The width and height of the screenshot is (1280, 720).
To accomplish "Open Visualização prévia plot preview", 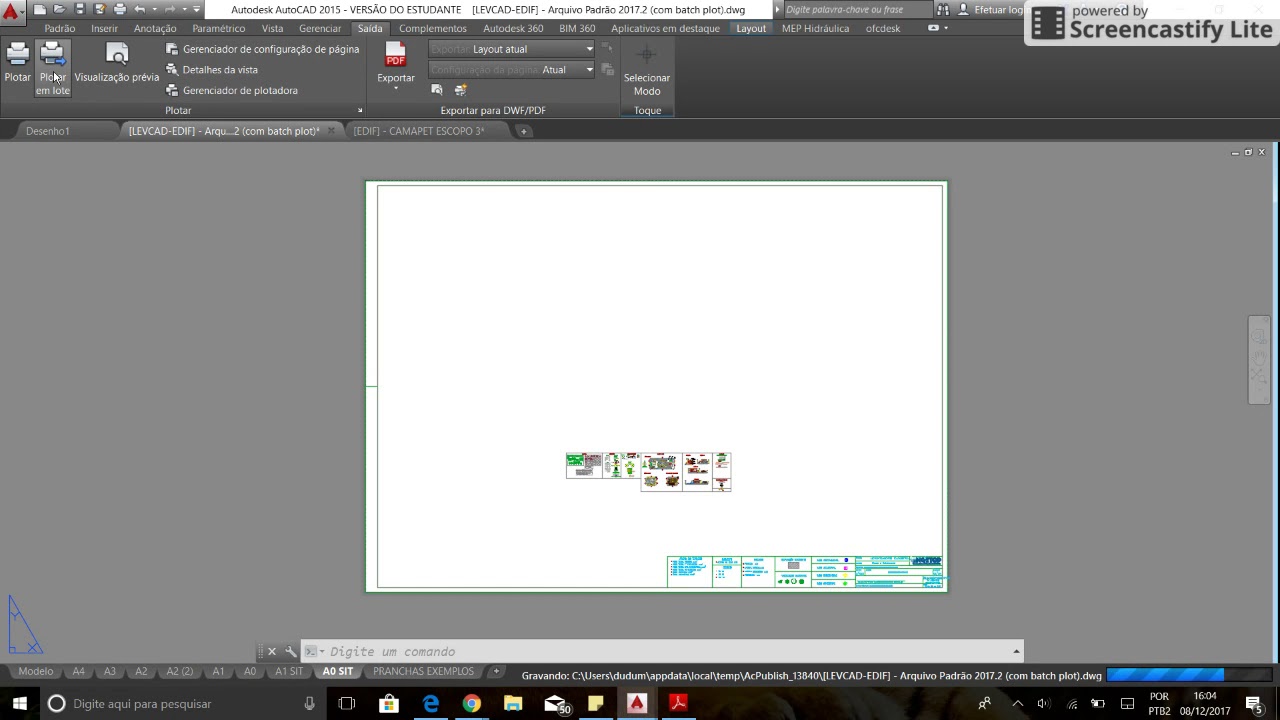I will [x=116, y=63].
